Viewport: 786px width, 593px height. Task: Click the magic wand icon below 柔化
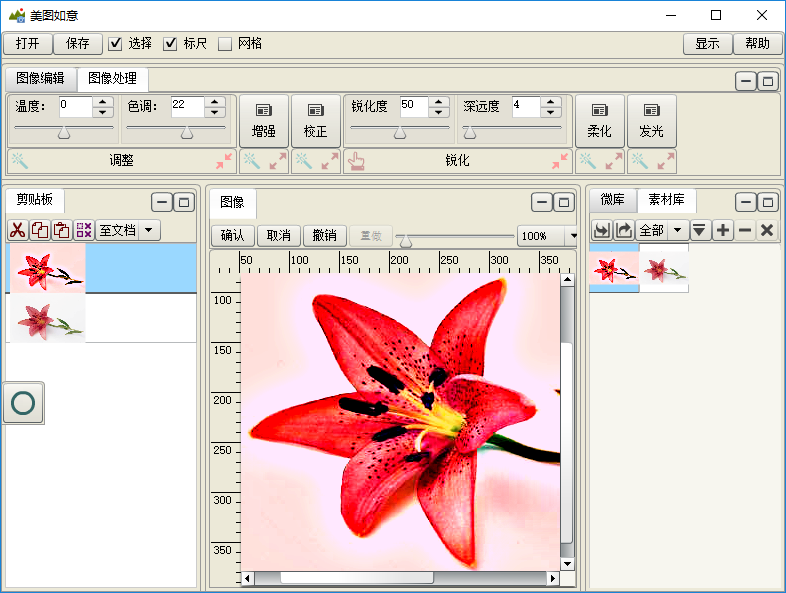pos(587,161)
